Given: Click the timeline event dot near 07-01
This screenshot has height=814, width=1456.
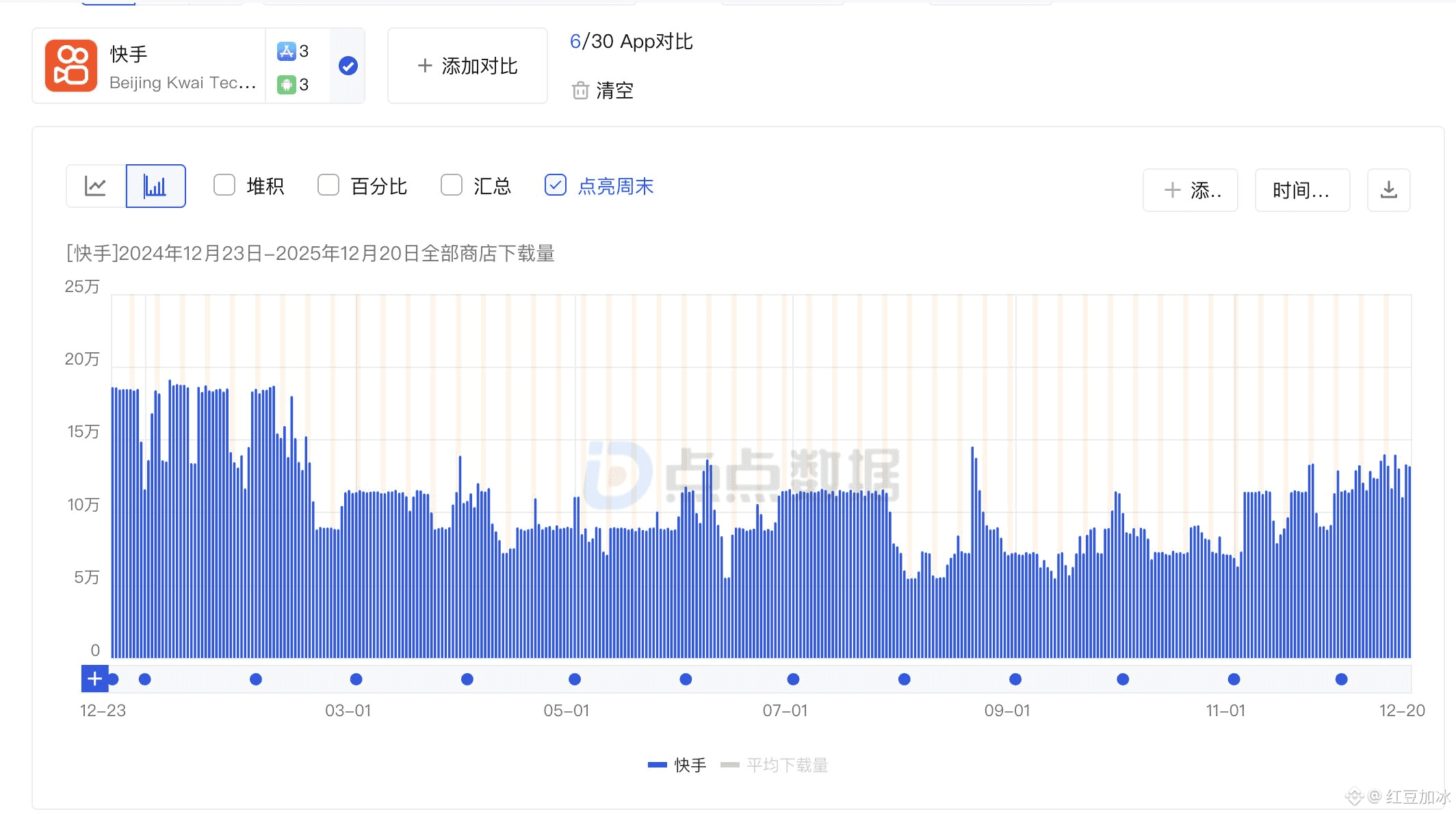Looking at the screenshot, I should (x=793, y=679).
